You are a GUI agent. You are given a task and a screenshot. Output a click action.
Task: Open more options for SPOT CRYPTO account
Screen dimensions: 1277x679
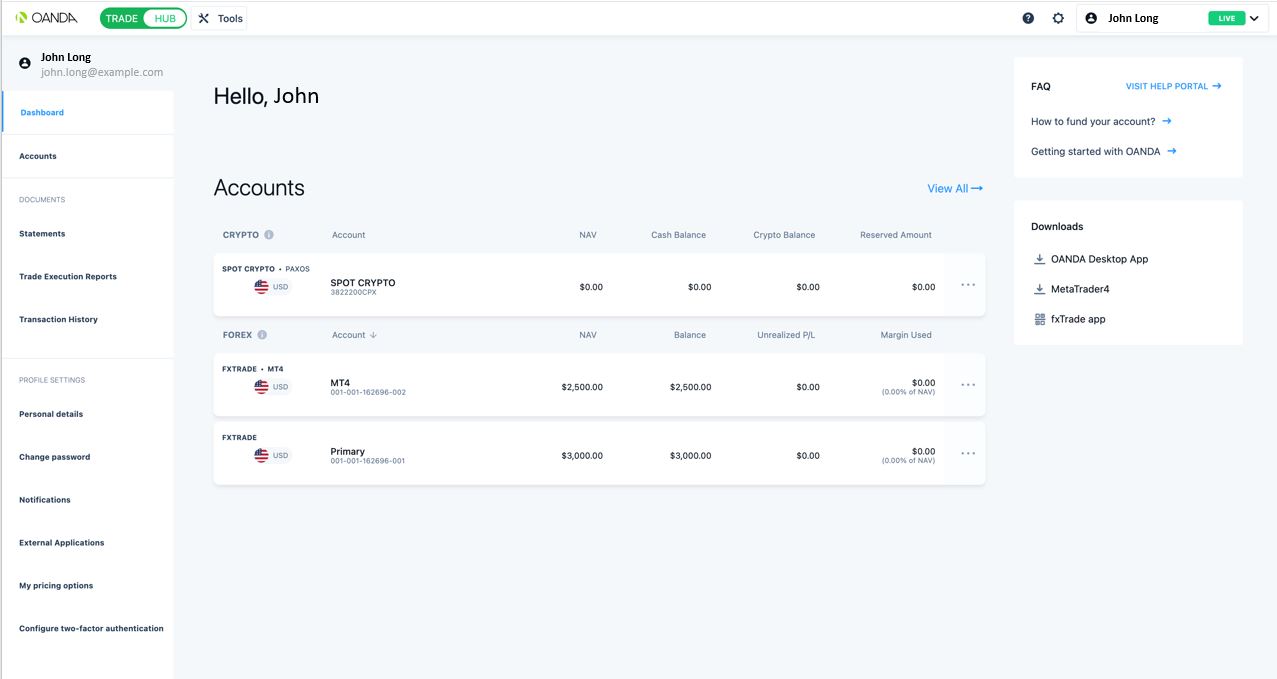[967, 285]
